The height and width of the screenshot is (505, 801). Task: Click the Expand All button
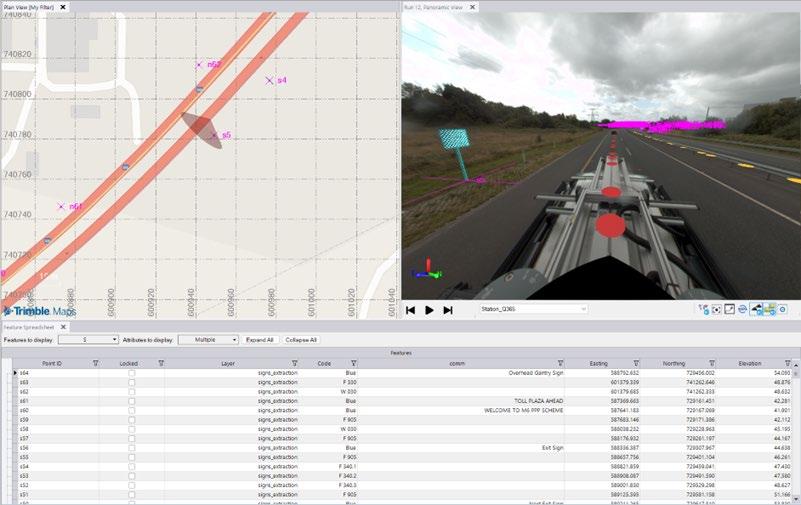point(260,340)
